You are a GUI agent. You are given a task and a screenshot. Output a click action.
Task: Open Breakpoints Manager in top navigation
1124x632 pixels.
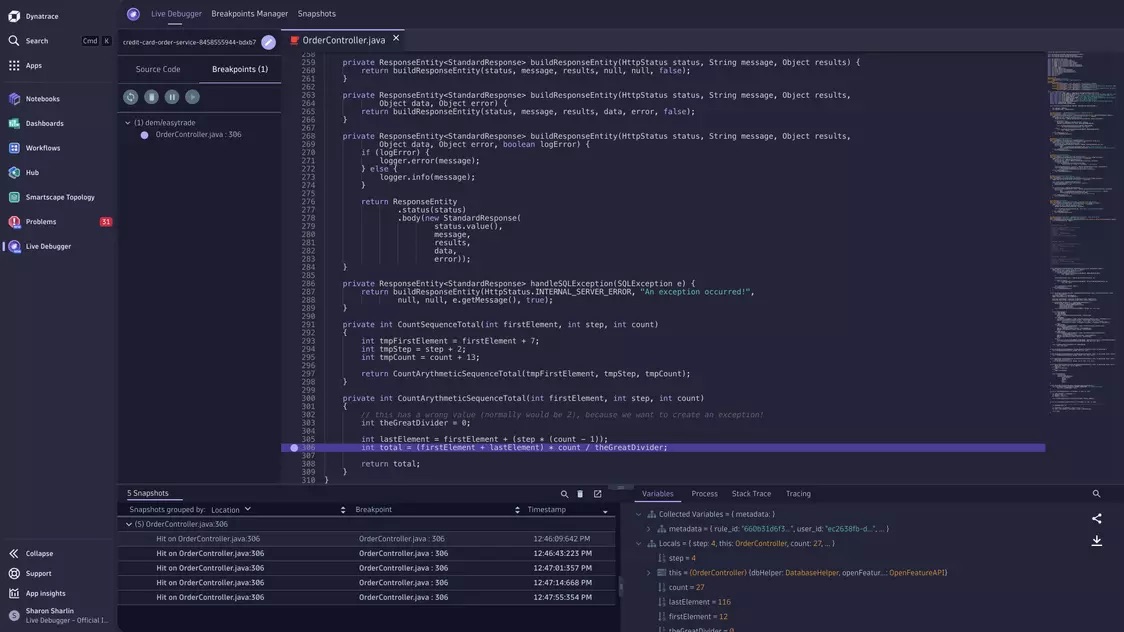tap(249, 14)
